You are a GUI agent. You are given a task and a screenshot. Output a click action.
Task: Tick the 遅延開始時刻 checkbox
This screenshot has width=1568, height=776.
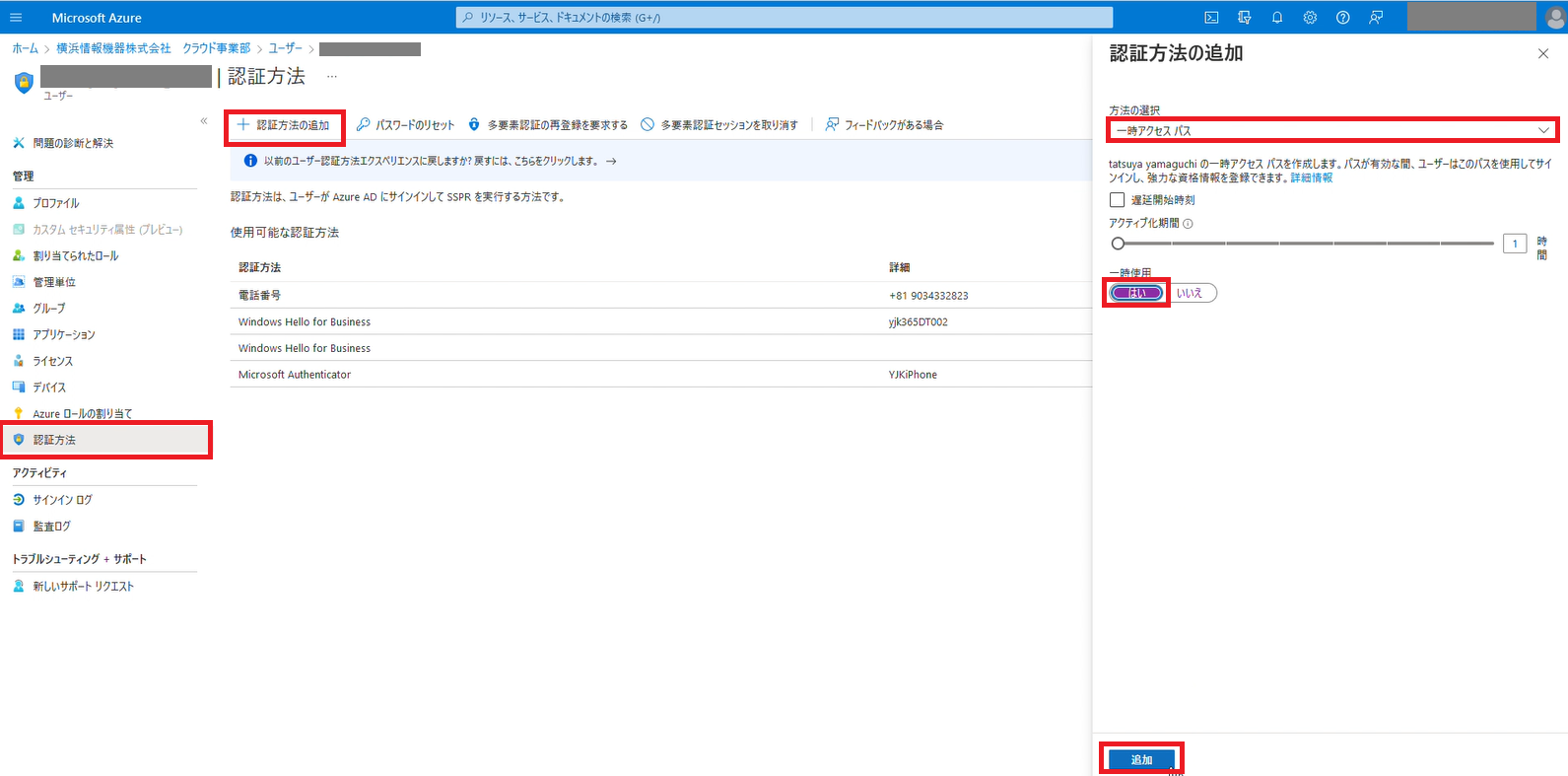tap(1118, 200)
